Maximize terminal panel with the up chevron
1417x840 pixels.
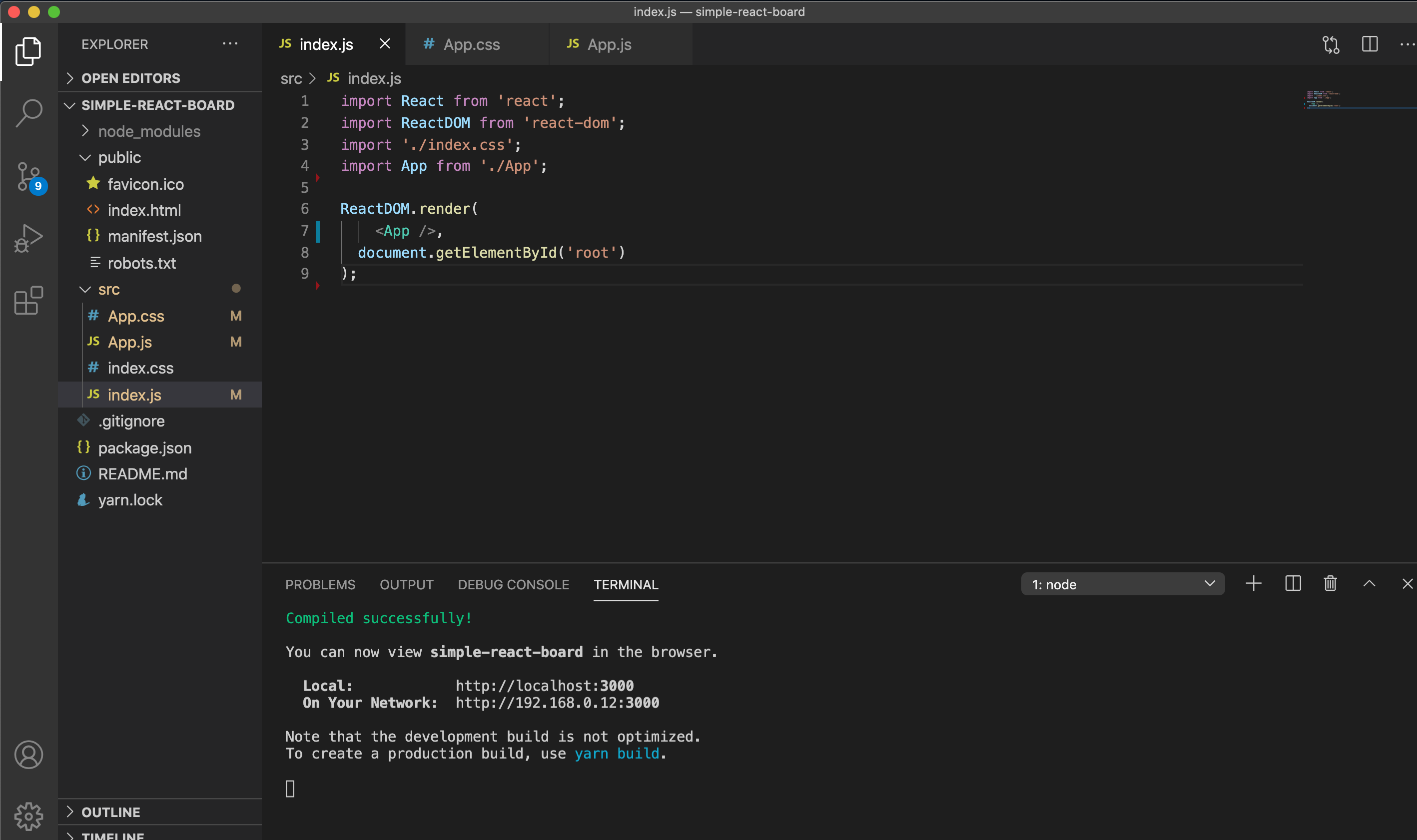pyautogui.click(x=1369, y=584)
